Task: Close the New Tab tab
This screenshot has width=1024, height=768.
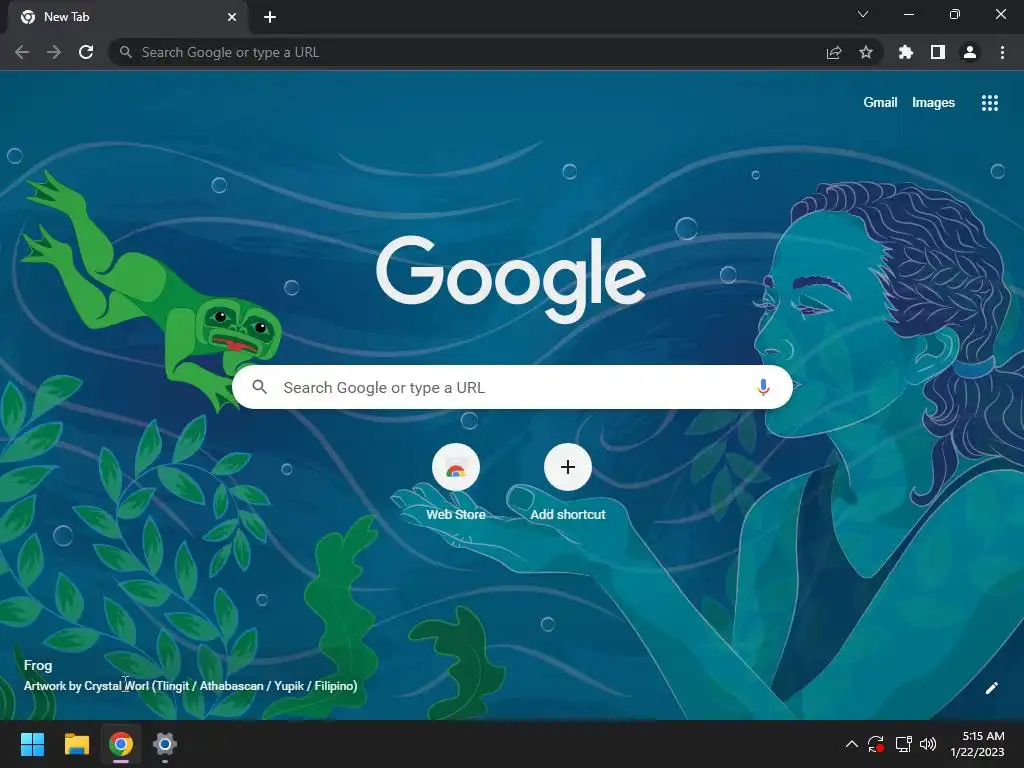Action: (x=232, y=17)
